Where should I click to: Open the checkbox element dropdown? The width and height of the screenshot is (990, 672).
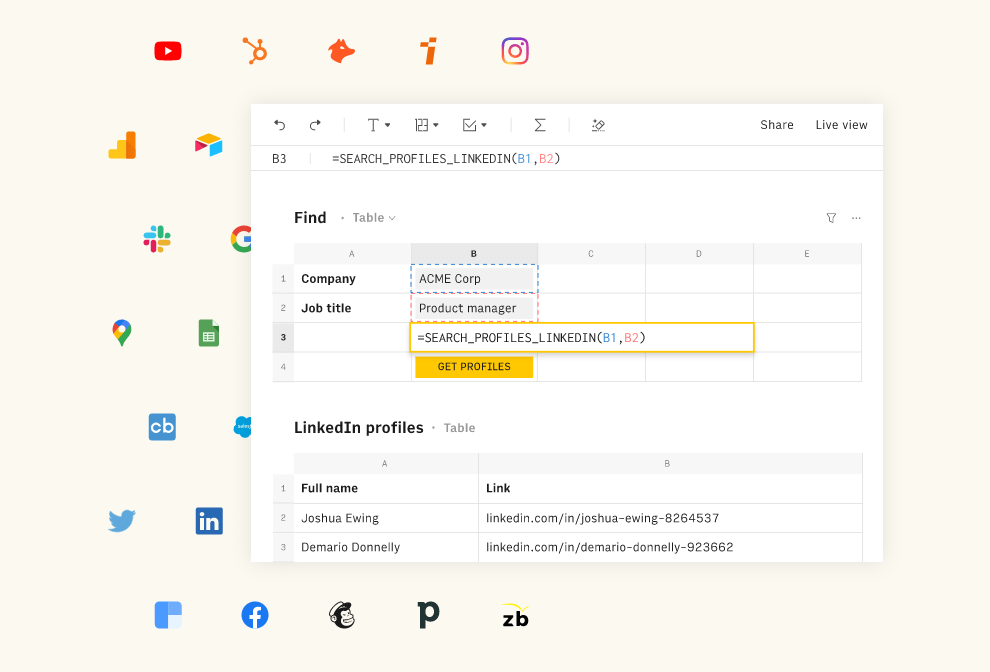(x=474, y=125)
